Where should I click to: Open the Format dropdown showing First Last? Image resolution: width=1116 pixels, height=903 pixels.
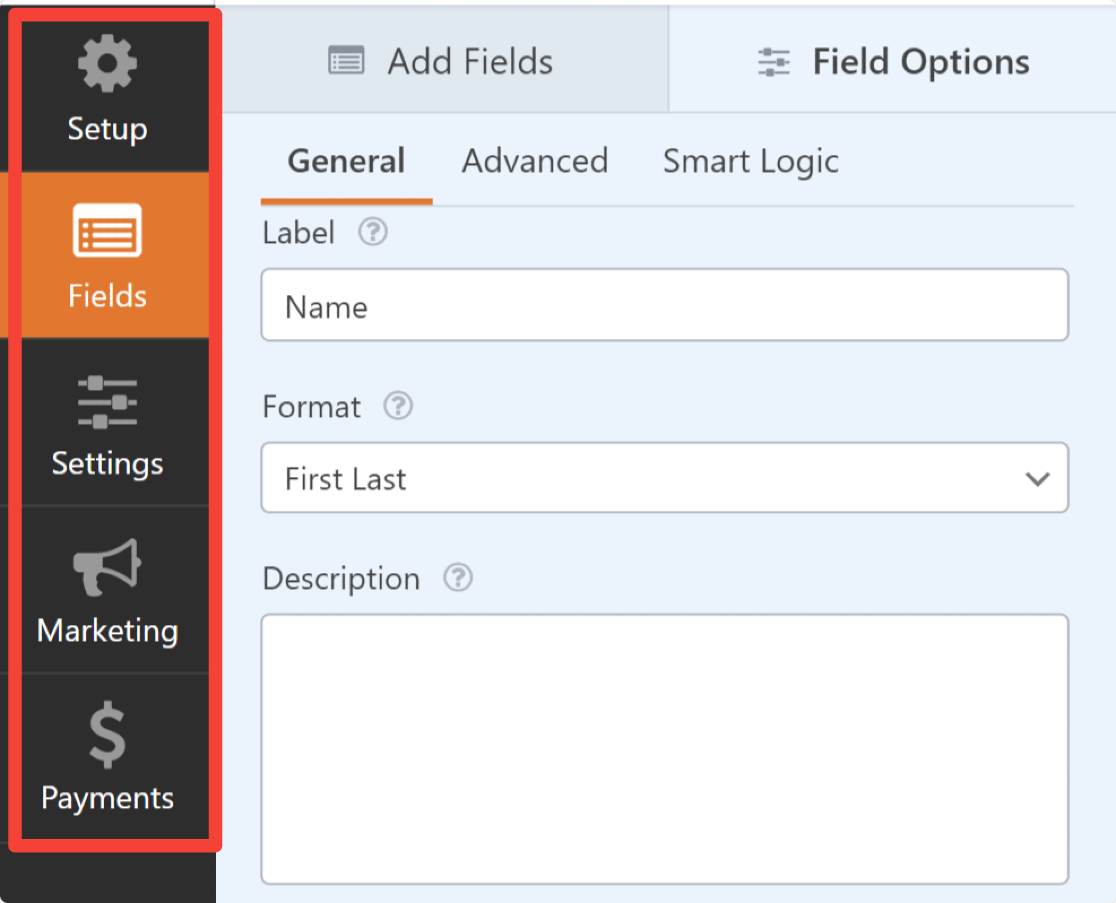(665, 477)
